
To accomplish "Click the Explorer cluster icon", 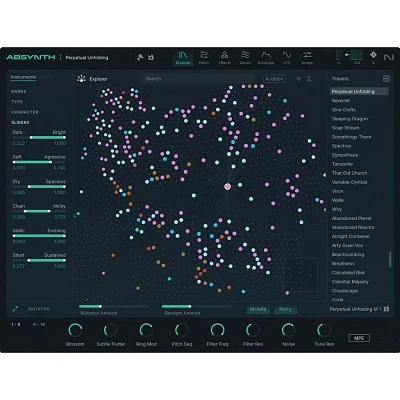I will tap(81, 79).
